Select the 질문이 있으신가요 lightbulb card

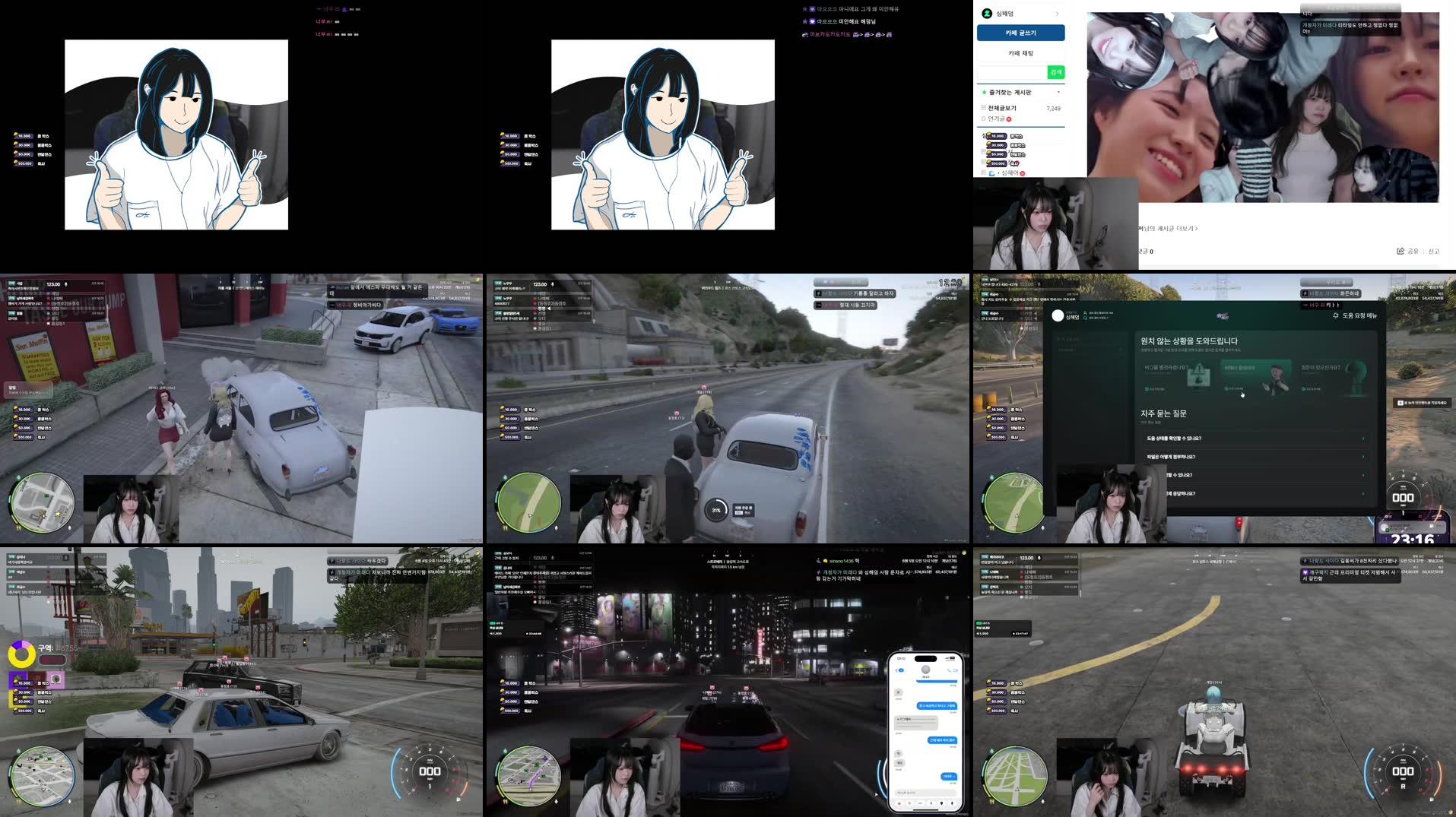click(x=1335, y=376)
